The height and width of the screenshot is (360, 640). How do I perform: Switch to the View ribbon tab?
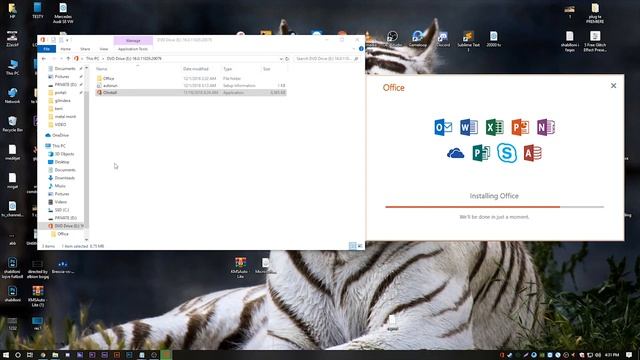point(104,49)
